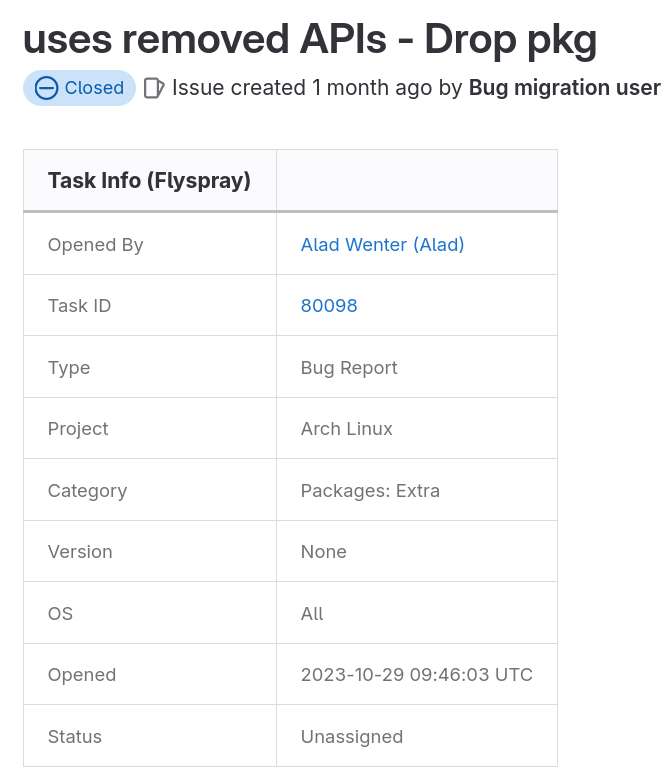
Task: Open the 'Bug migration user' author profile
Action: 564,88
